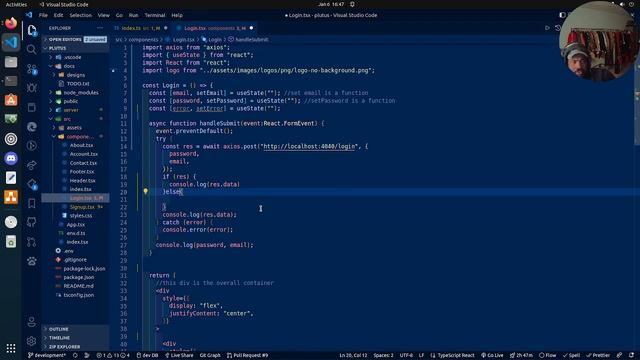The width and height of the screenshot is (640, 360).
Task: Show Applications grid in the dock
Action: (x=11, y=348)
